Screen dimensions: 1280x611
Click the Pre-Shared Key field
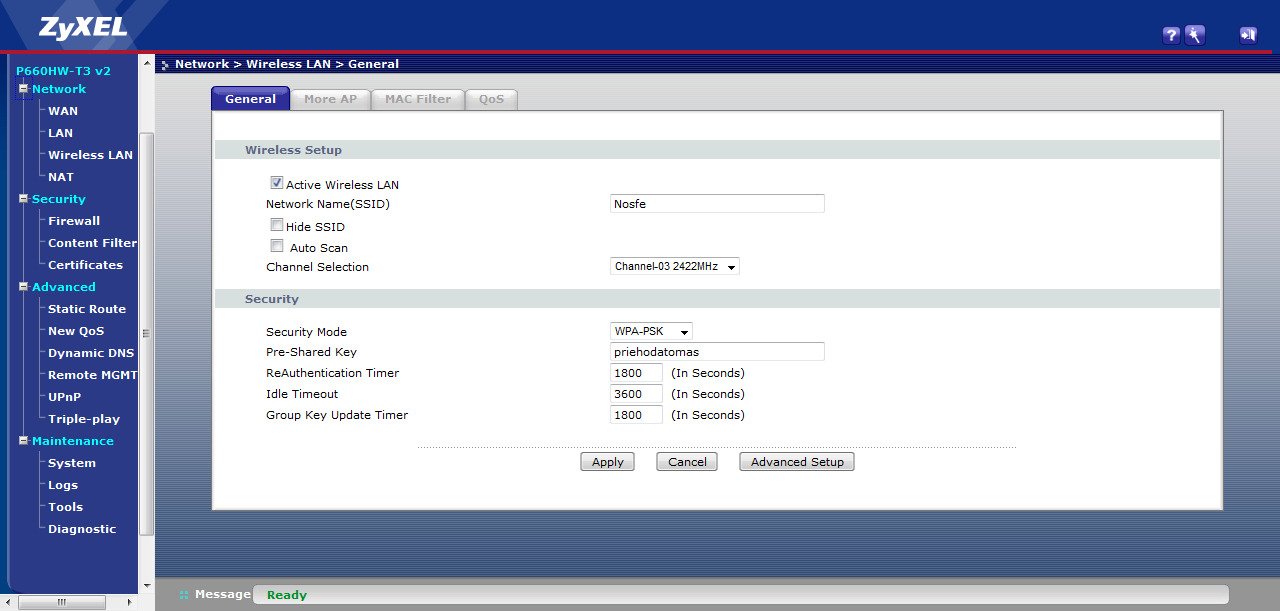[717, 352]
